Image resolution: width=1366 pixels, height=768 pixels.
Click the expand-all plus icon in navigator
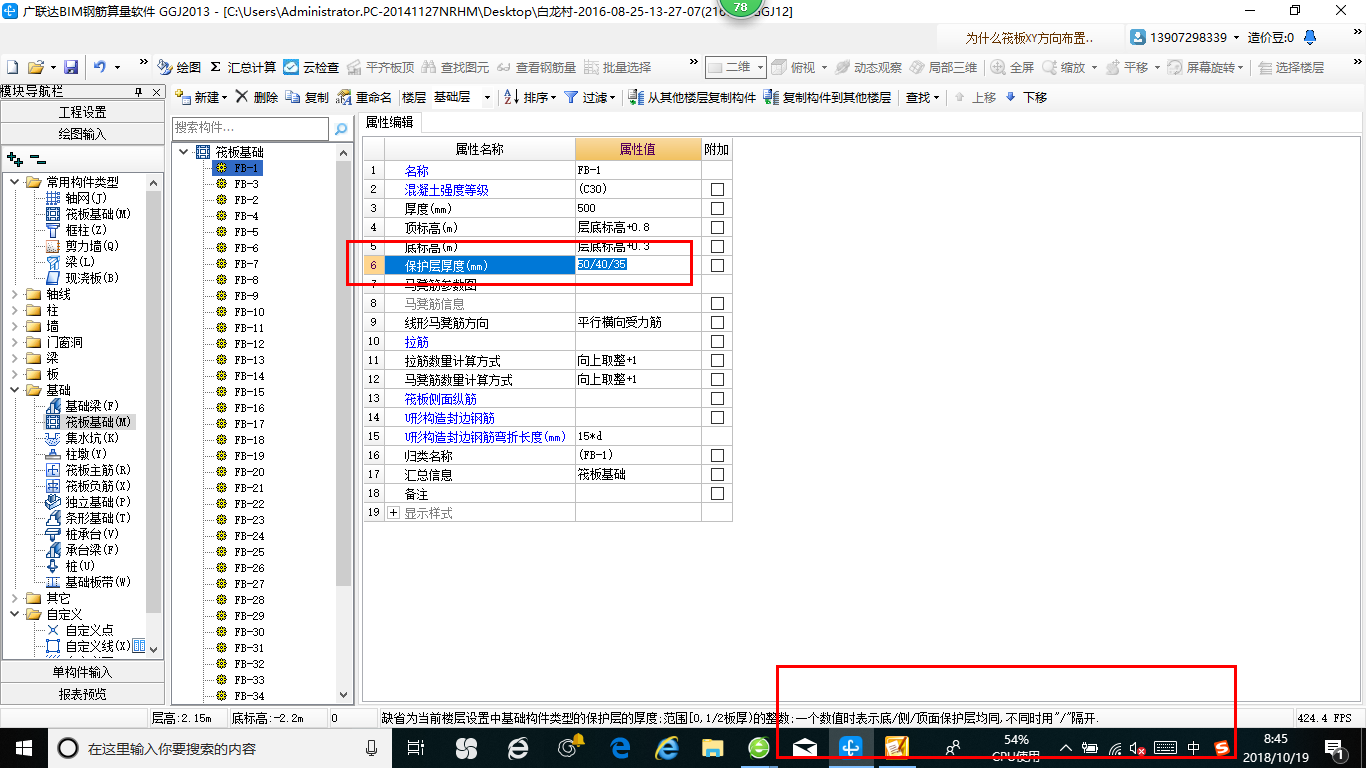(x=14, y=158)
